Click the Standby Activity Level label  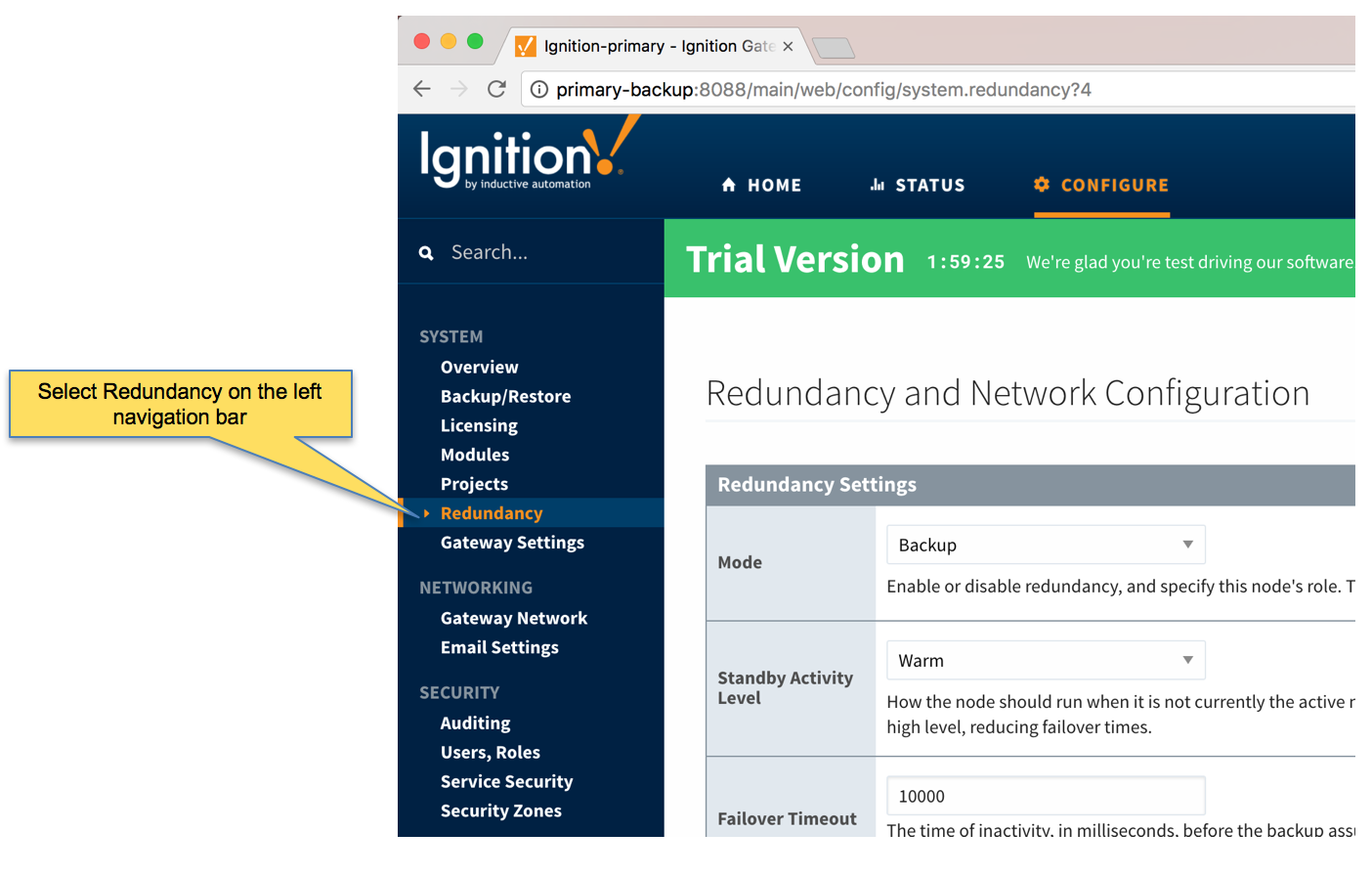click(786, 688)
